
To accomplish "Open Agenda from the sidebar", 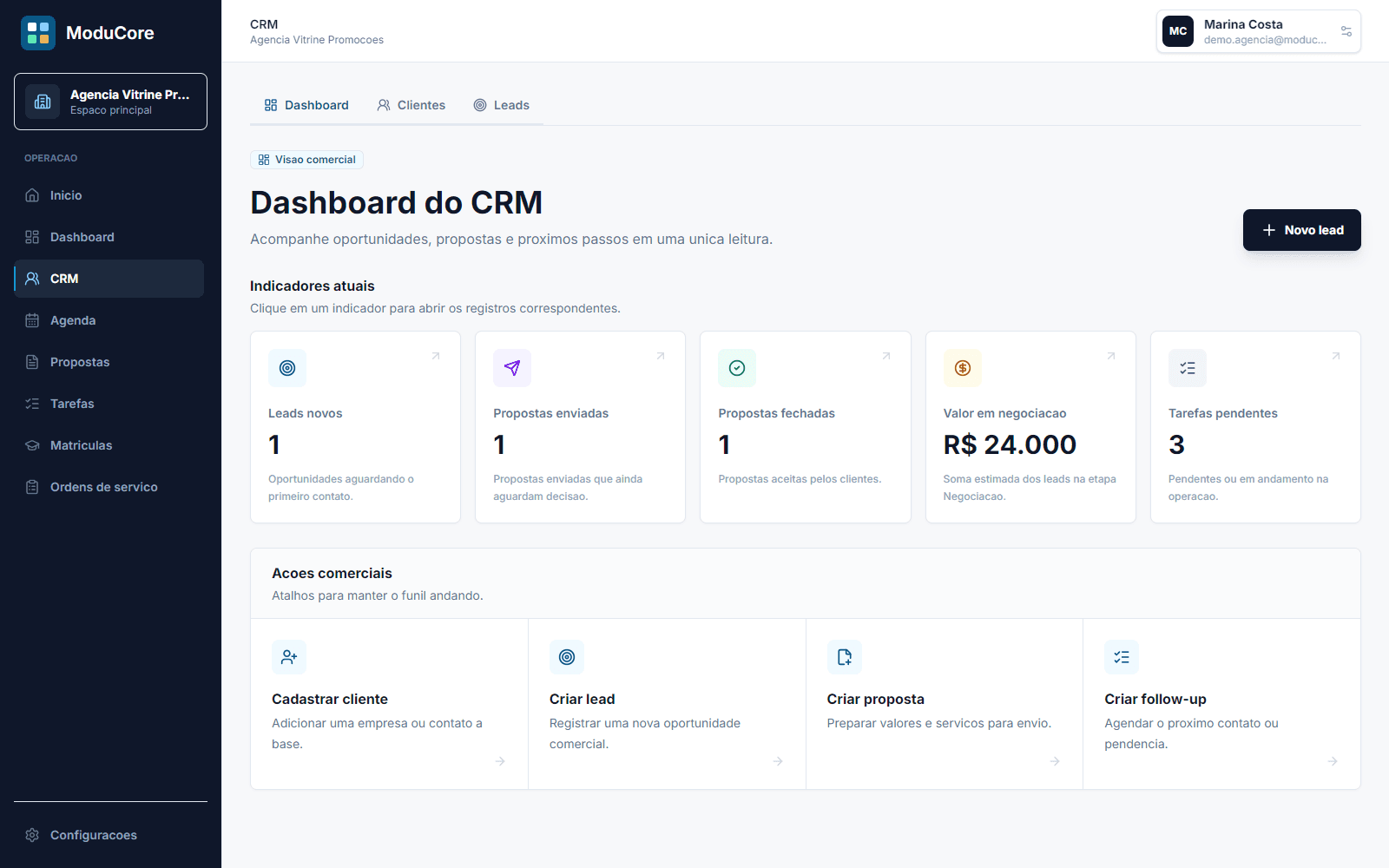I will click(109, 320).
